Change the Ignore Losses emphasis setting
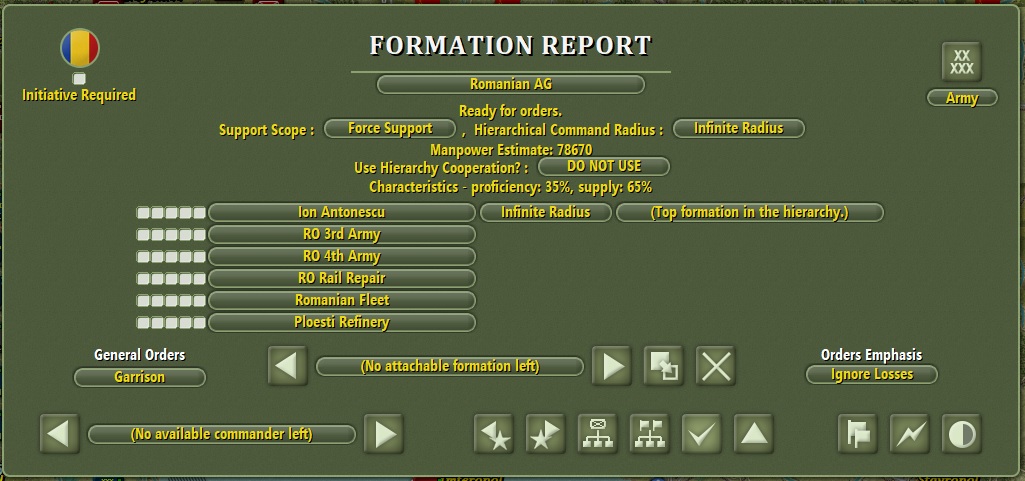Screen dimensions: 1025x481 tap(871, 374)
